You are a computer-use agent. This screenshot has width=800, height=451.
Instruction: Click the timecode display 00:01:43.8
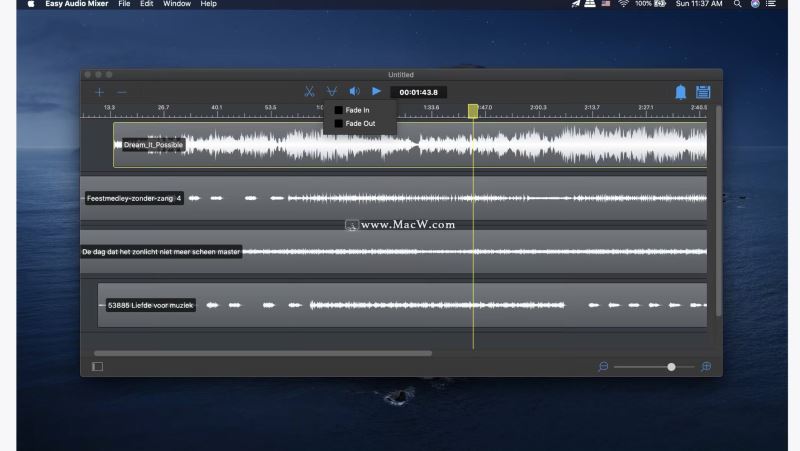(x=418, y=92)
